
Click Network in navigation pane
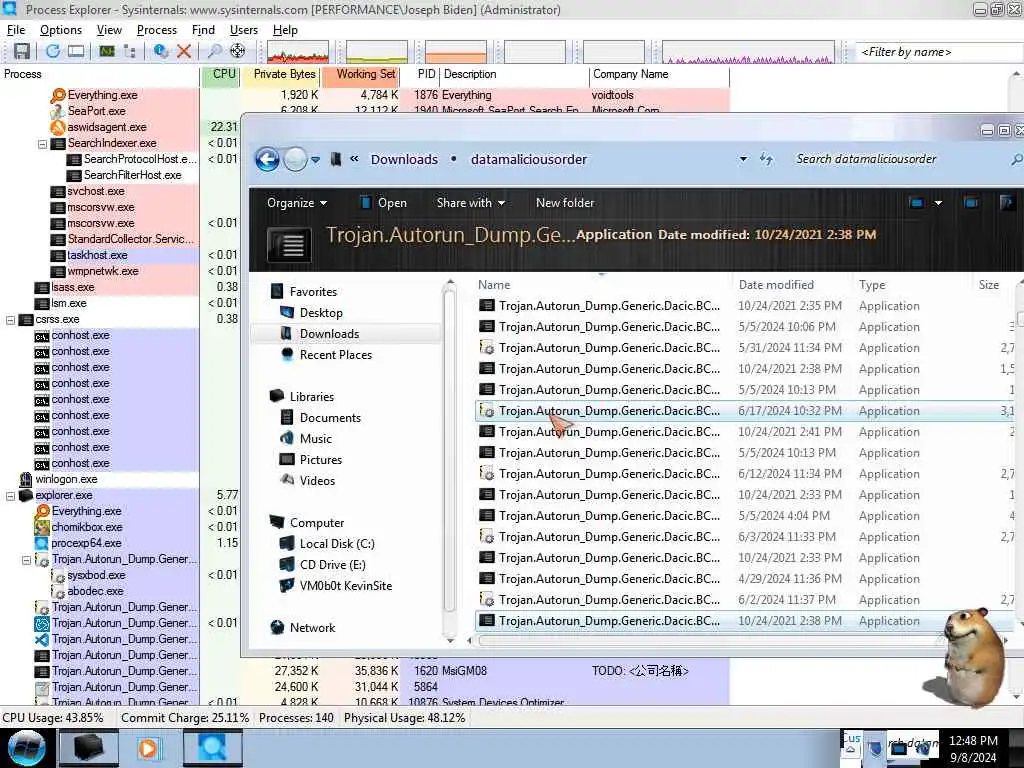tap(312, 628)
